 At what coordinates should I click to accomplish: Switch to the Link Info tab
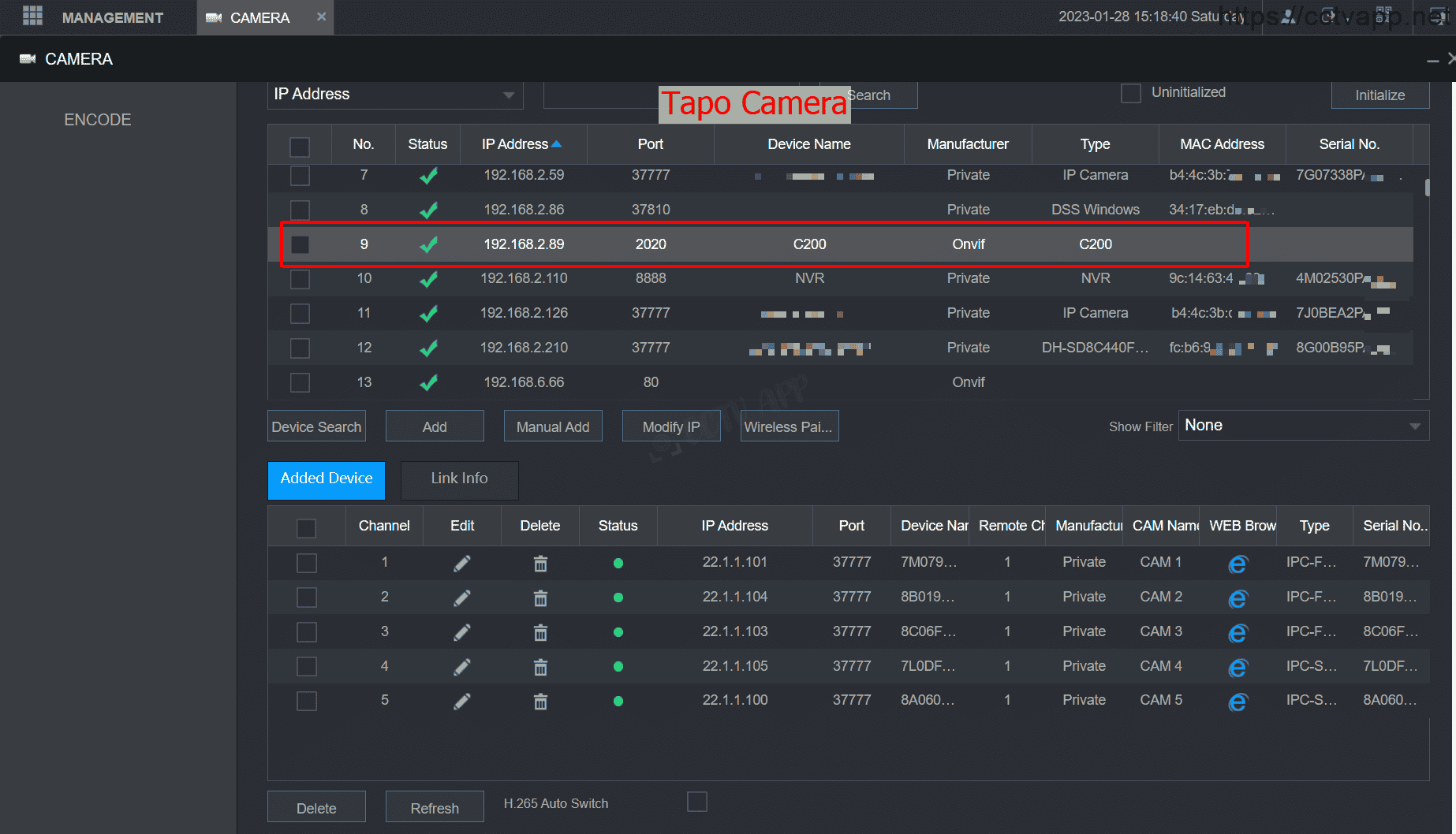click(x=459, y=479)
